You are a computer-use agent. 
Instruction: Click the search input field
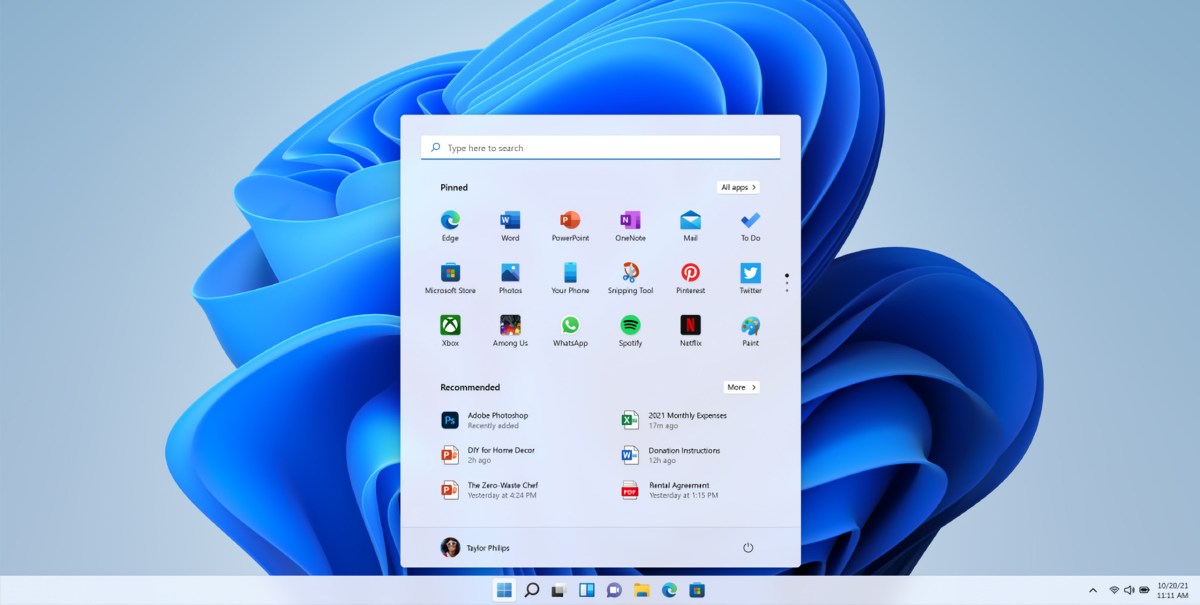click(600, 147)
